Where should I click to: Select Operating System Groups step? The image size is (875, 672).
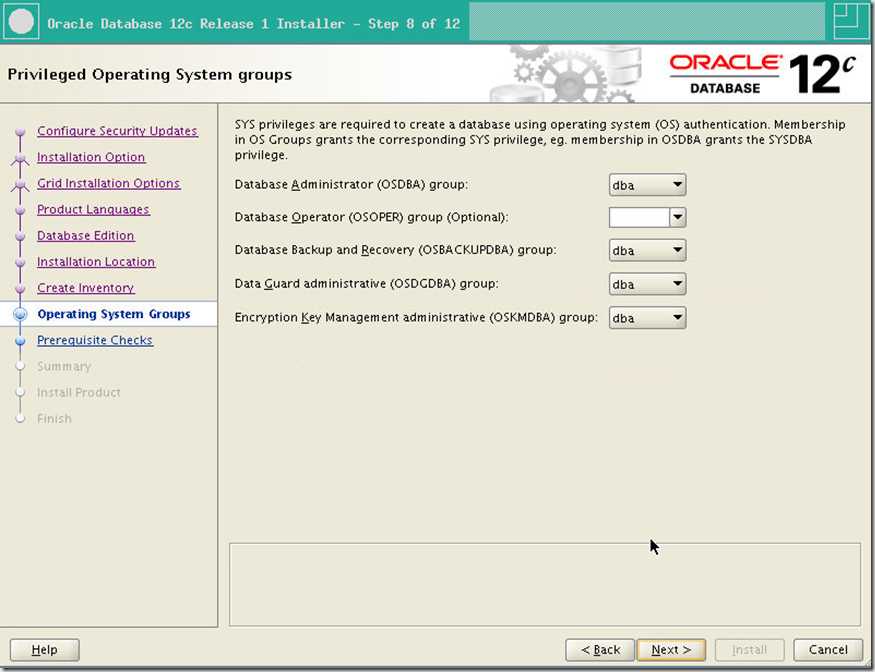(x=114, y=314)
